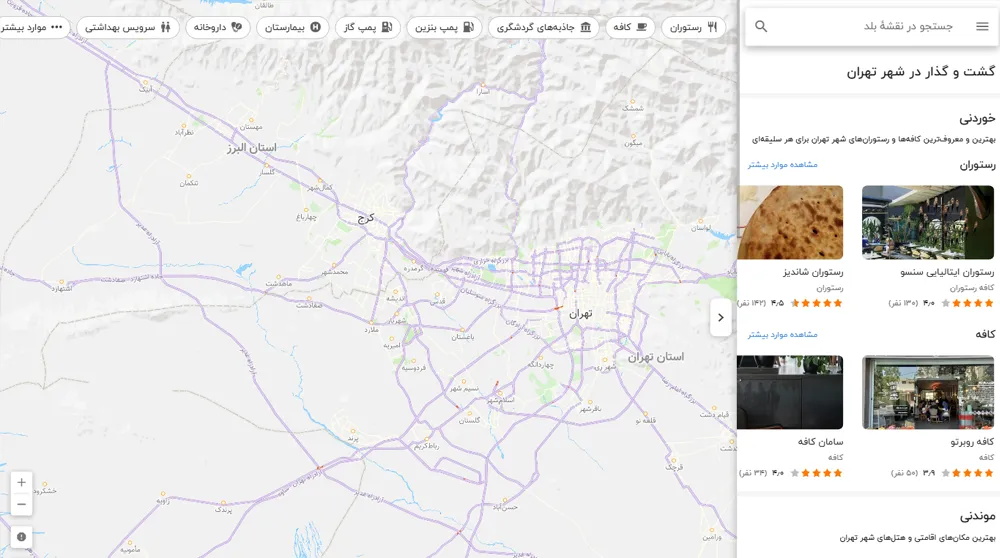Click star rating of سامان کافه
1000x558 pixels.
[x=816, y=473]
